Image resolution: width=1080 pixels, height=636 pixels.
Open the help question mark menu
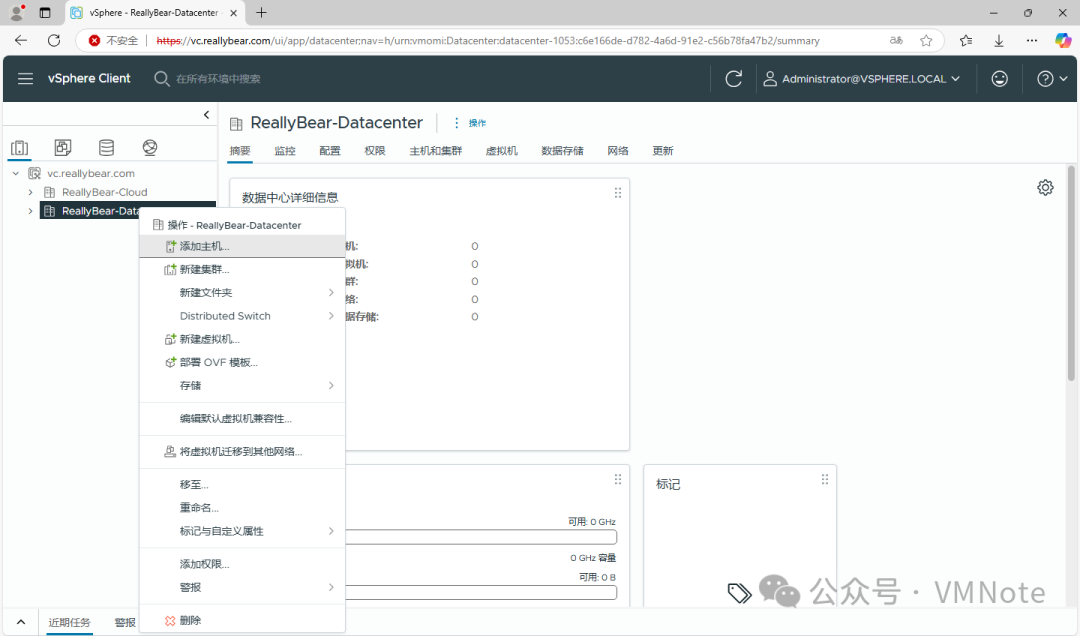pos(1052,79)
